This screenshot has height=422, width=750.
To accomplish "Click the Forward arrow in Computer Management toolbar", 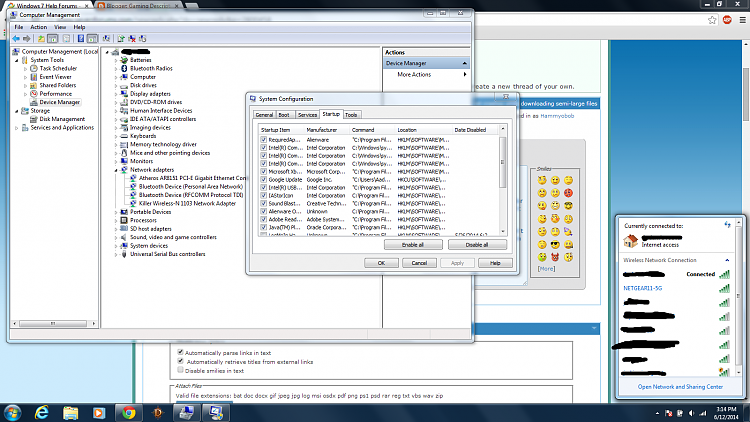I will 27,39.
